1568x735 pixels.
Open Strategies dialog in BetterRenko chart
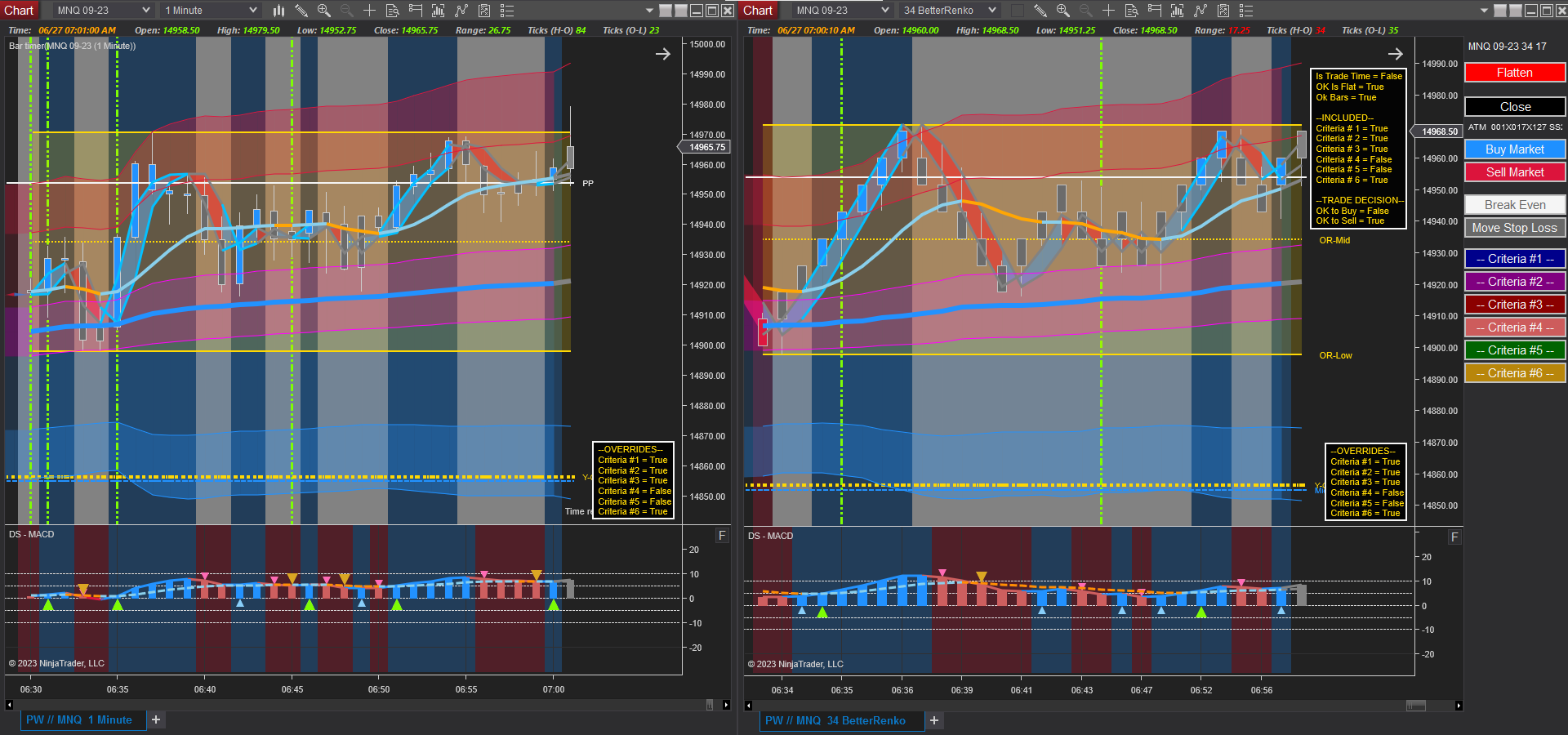(x=1223, y=11)
